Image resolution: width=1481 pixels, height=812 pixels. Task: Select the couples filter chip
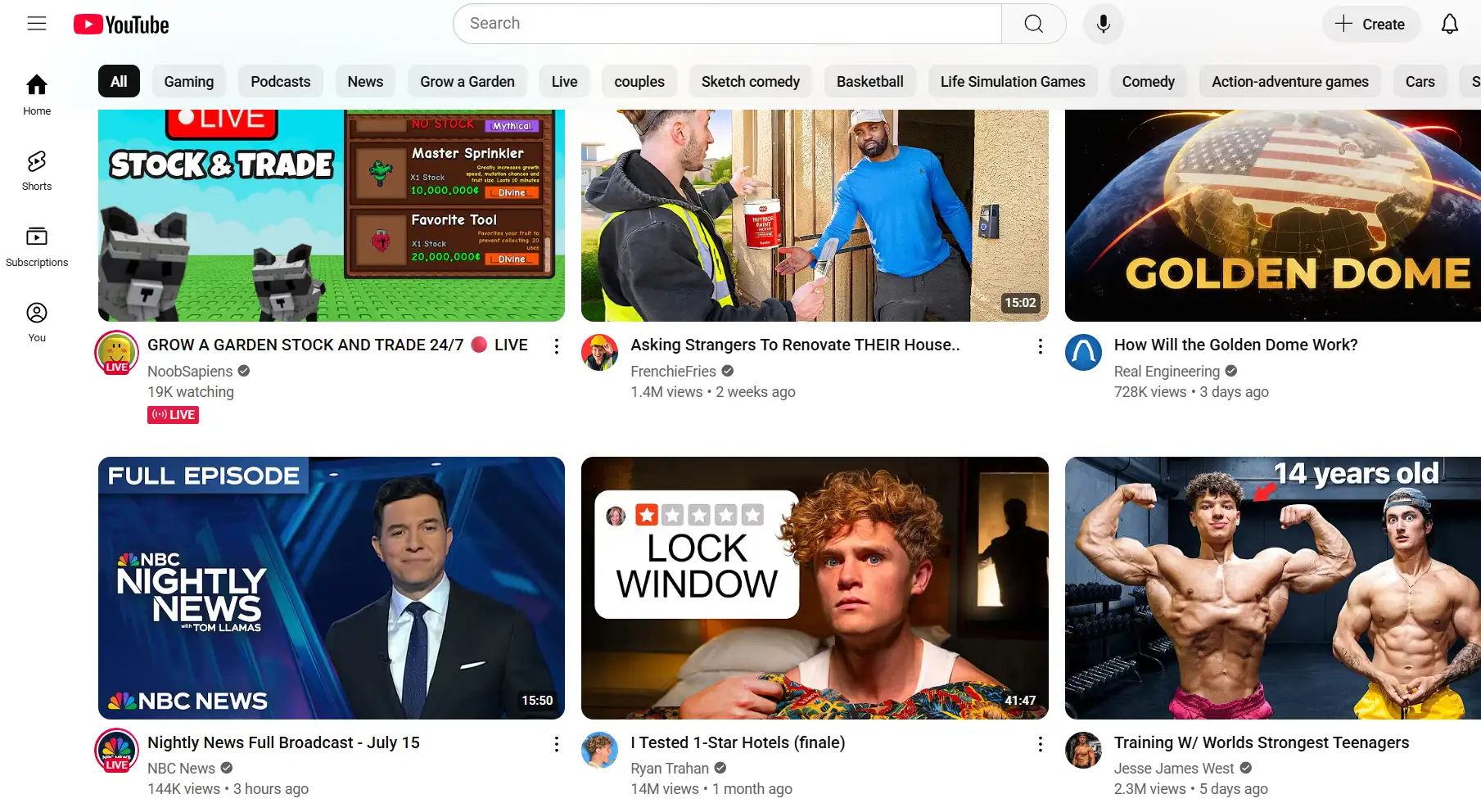639,81
